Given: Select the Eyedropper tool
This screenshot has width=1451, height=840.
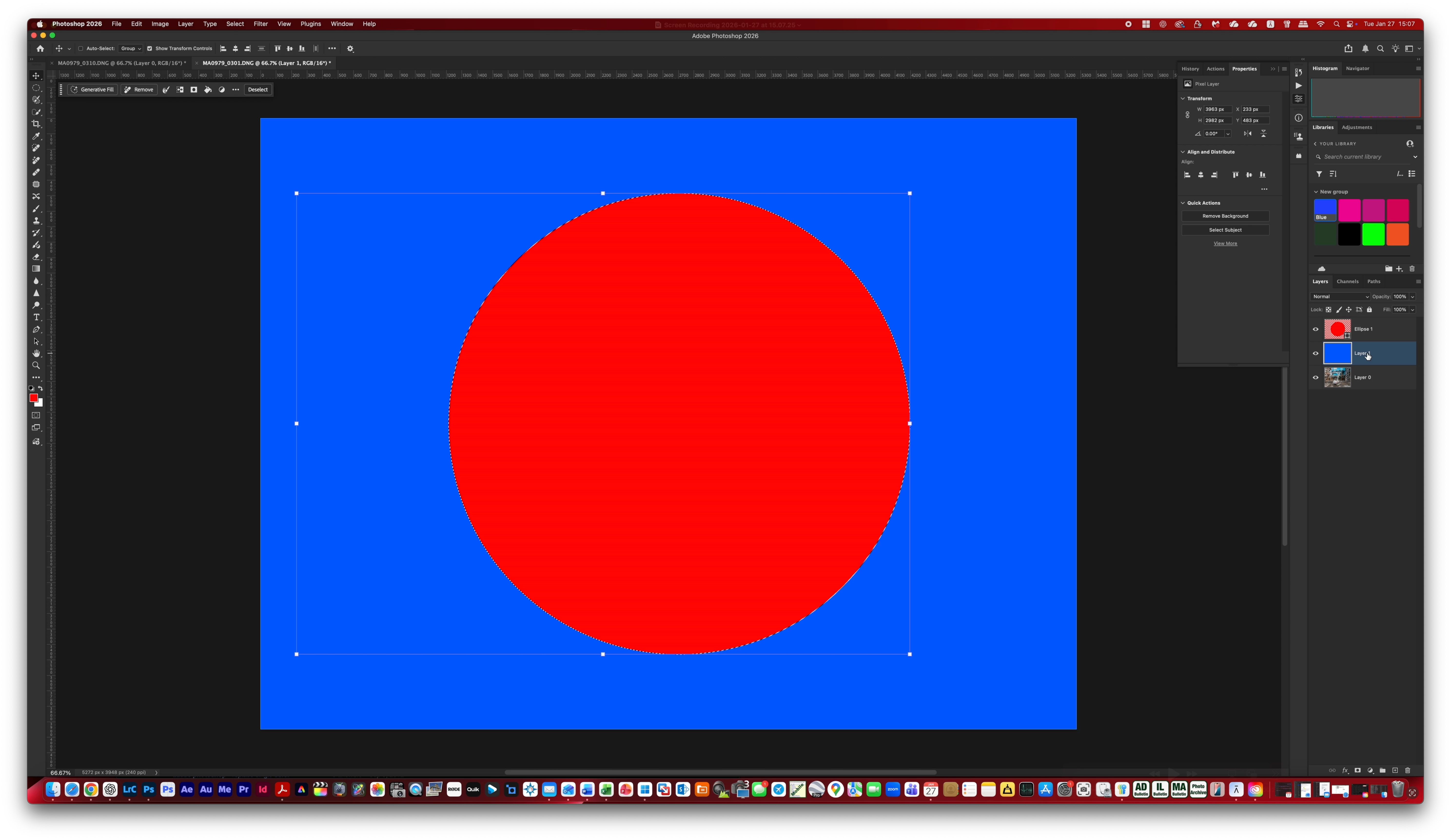Looking at the screenshot, I should (x=36, y=136).
